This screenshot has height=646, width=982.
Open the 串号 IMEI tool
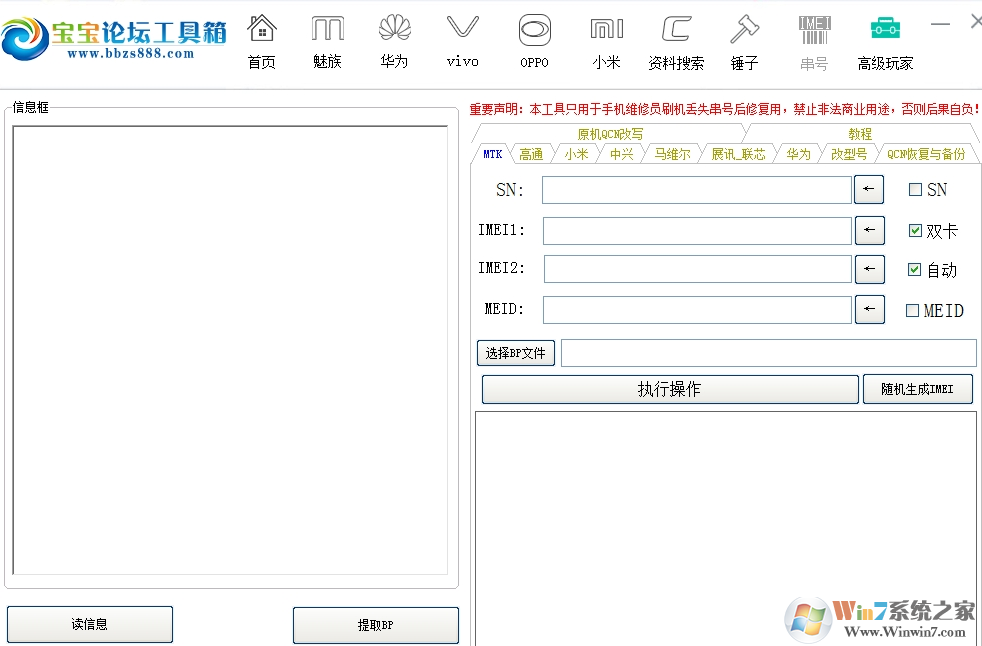tap(814, 40)
